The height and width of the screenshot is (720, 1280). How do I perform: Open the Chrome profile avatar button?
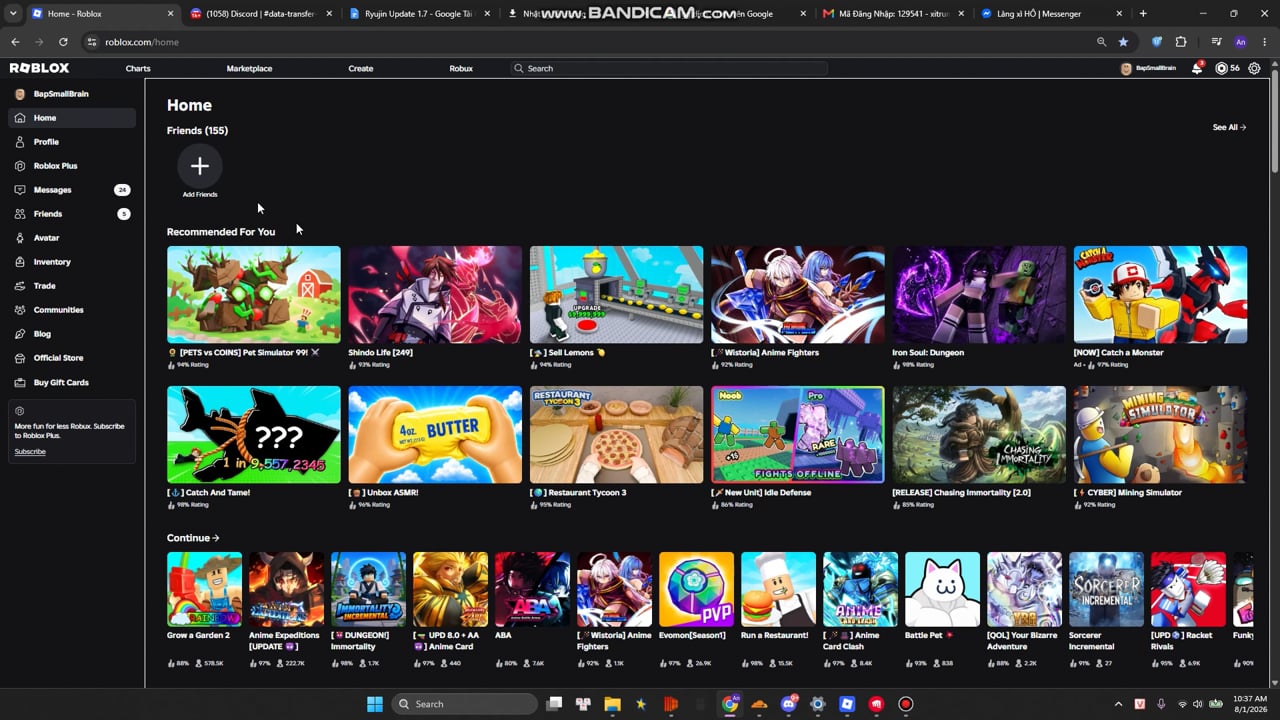[1241, 42]
